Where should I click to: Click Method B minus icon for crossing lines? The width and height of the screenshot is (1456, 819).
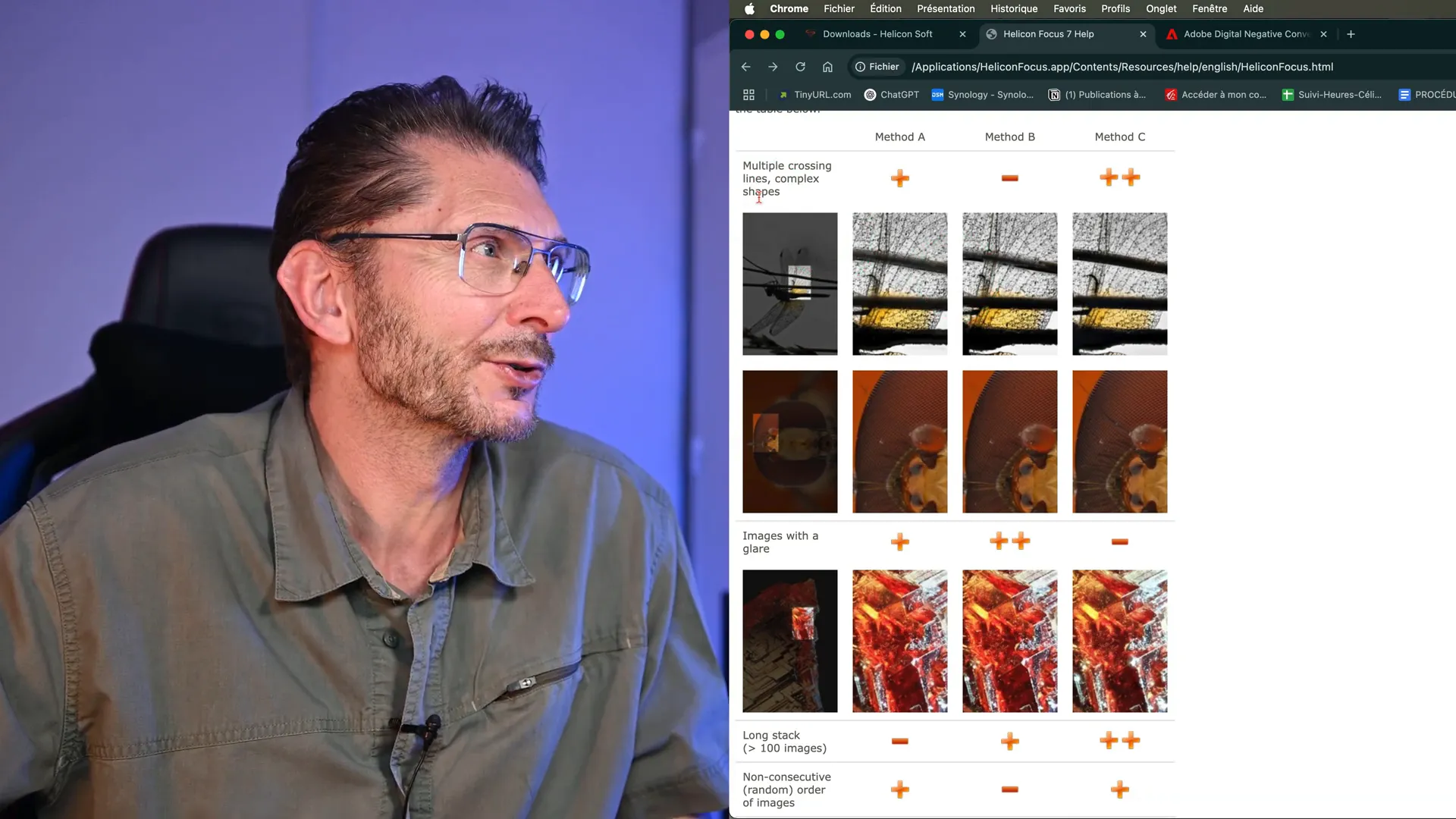pos(1009,178)
